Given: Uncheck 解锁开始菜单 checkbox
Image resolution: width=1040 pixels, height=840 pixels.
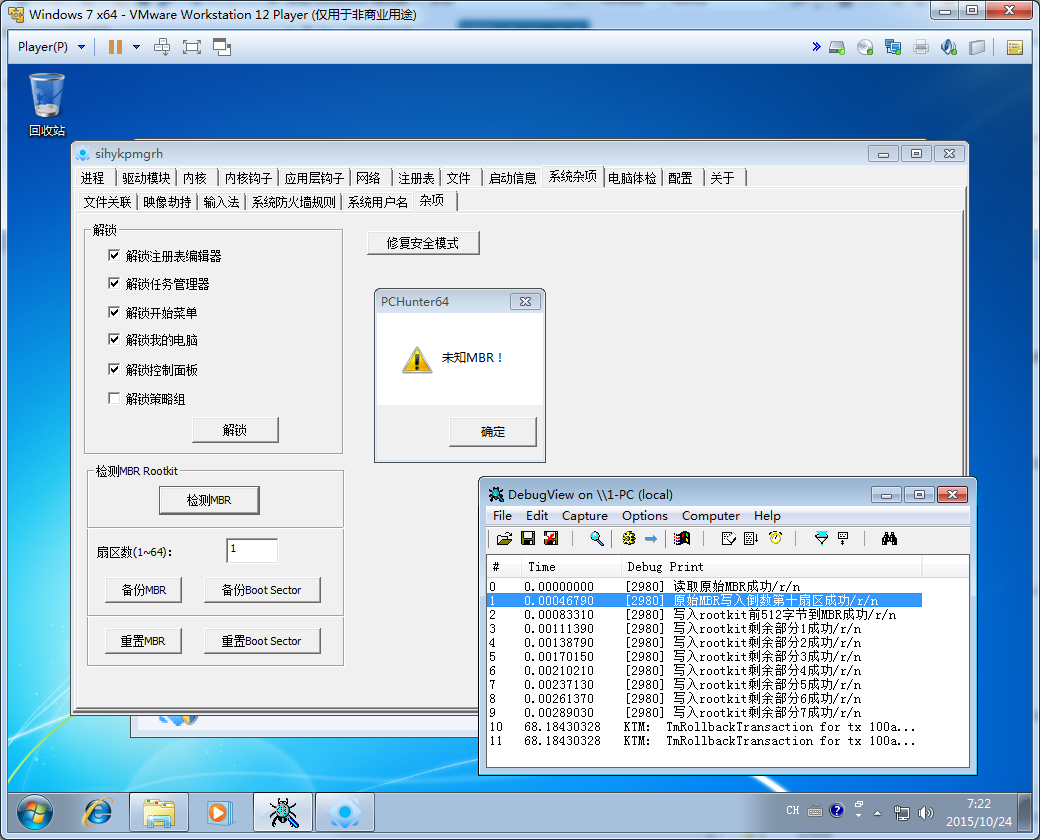Looking at the screenshot, I should [x=114, y=313].
